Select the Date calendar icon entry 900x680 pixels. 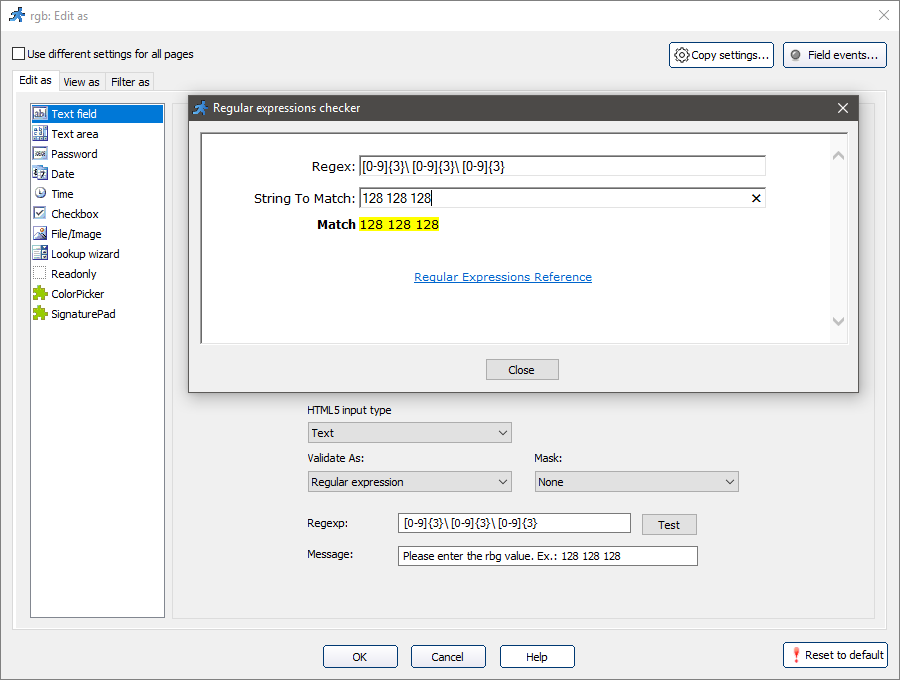[40, 174]
